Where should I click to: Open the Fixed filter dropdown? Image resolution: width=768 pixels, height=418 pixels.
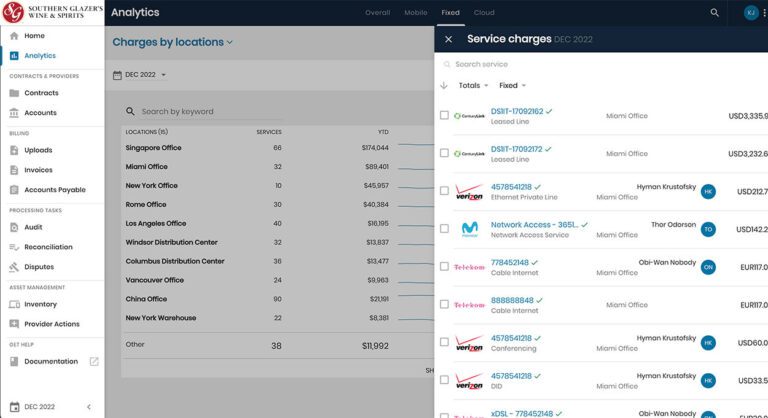point(512,86)
